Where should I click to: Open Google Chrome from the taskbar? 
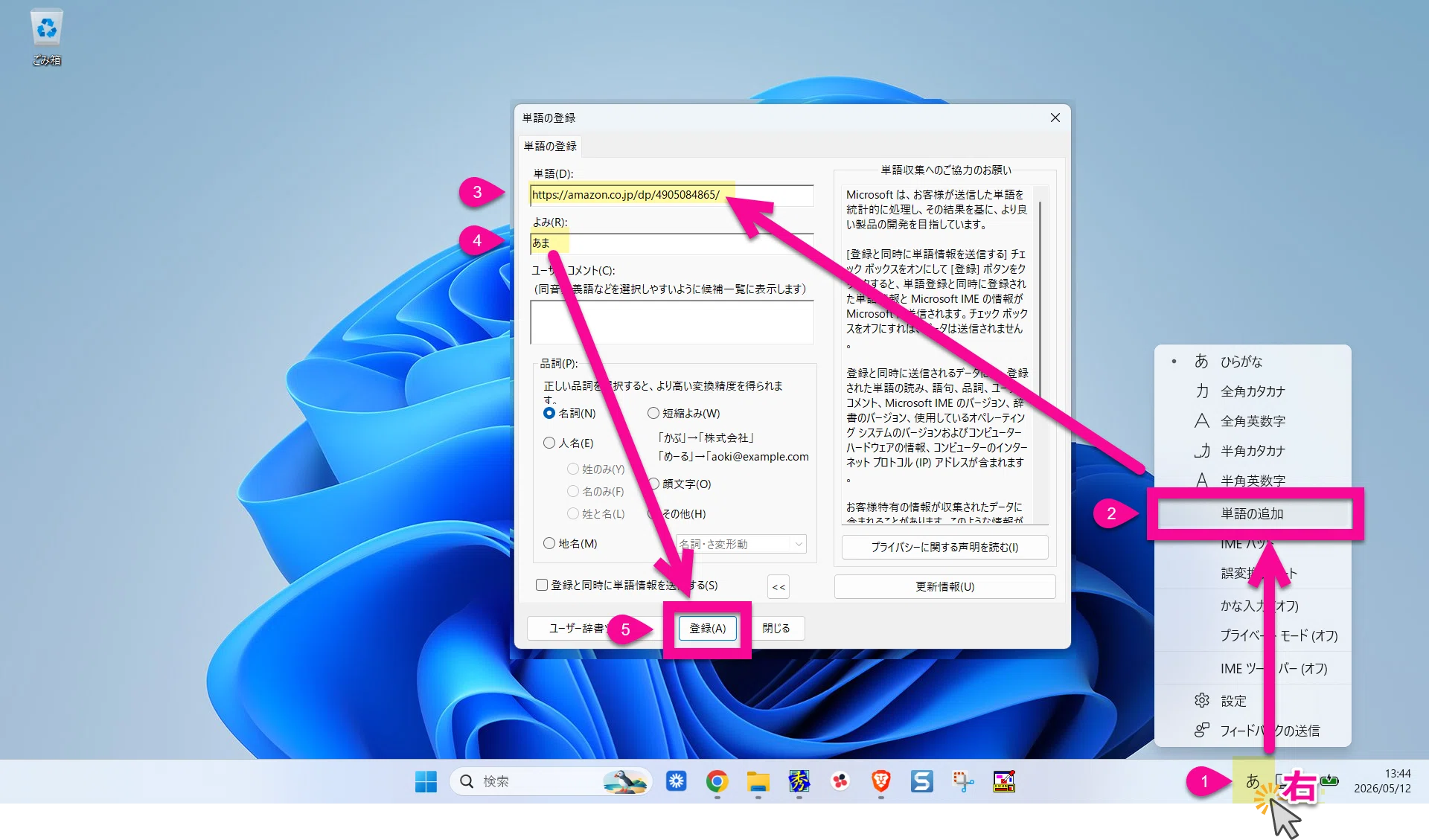(x=717, y=781)
